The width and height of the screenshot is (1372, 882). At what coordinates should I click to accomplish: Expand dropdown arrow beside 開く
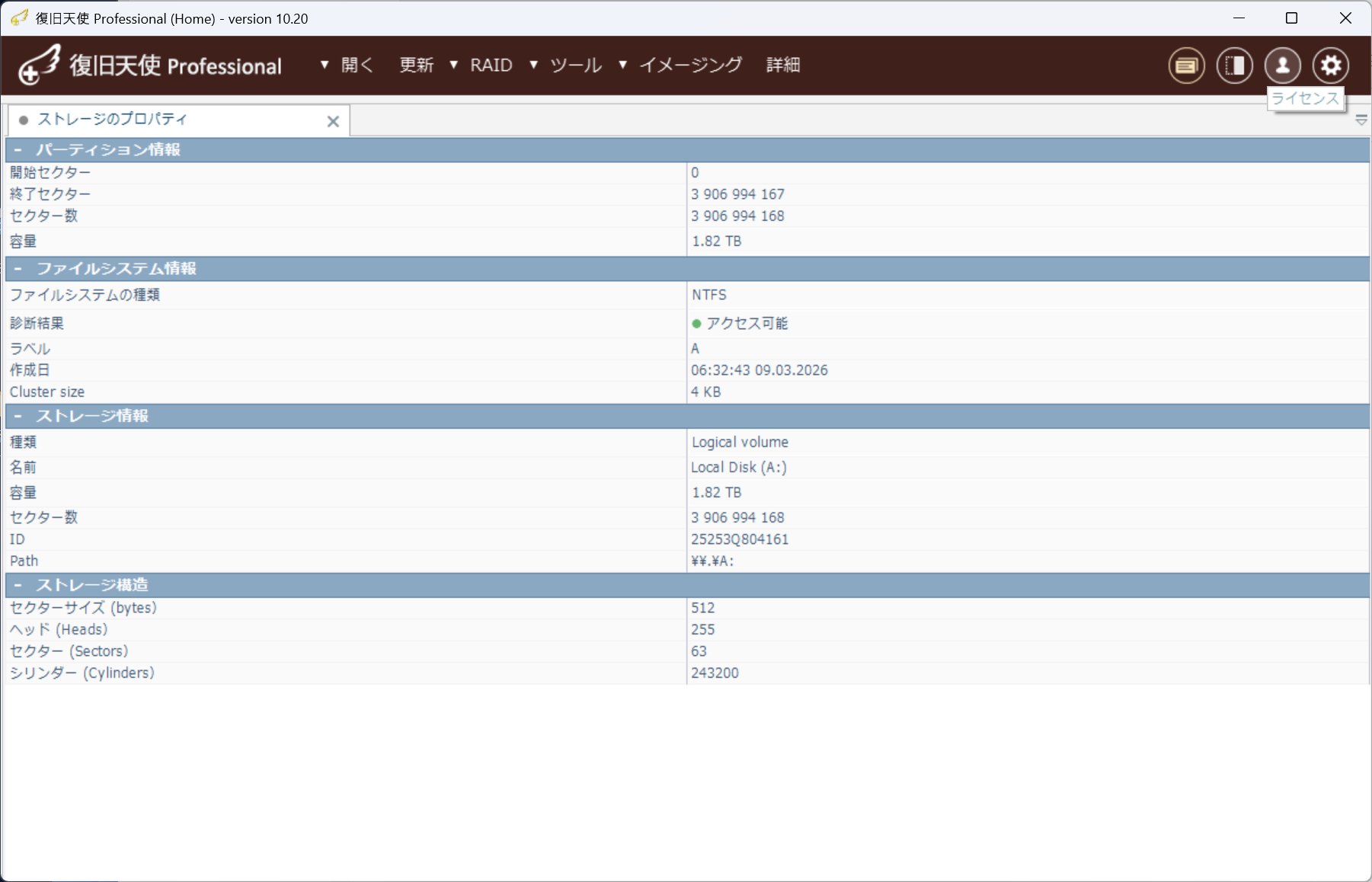pos(325,66)
